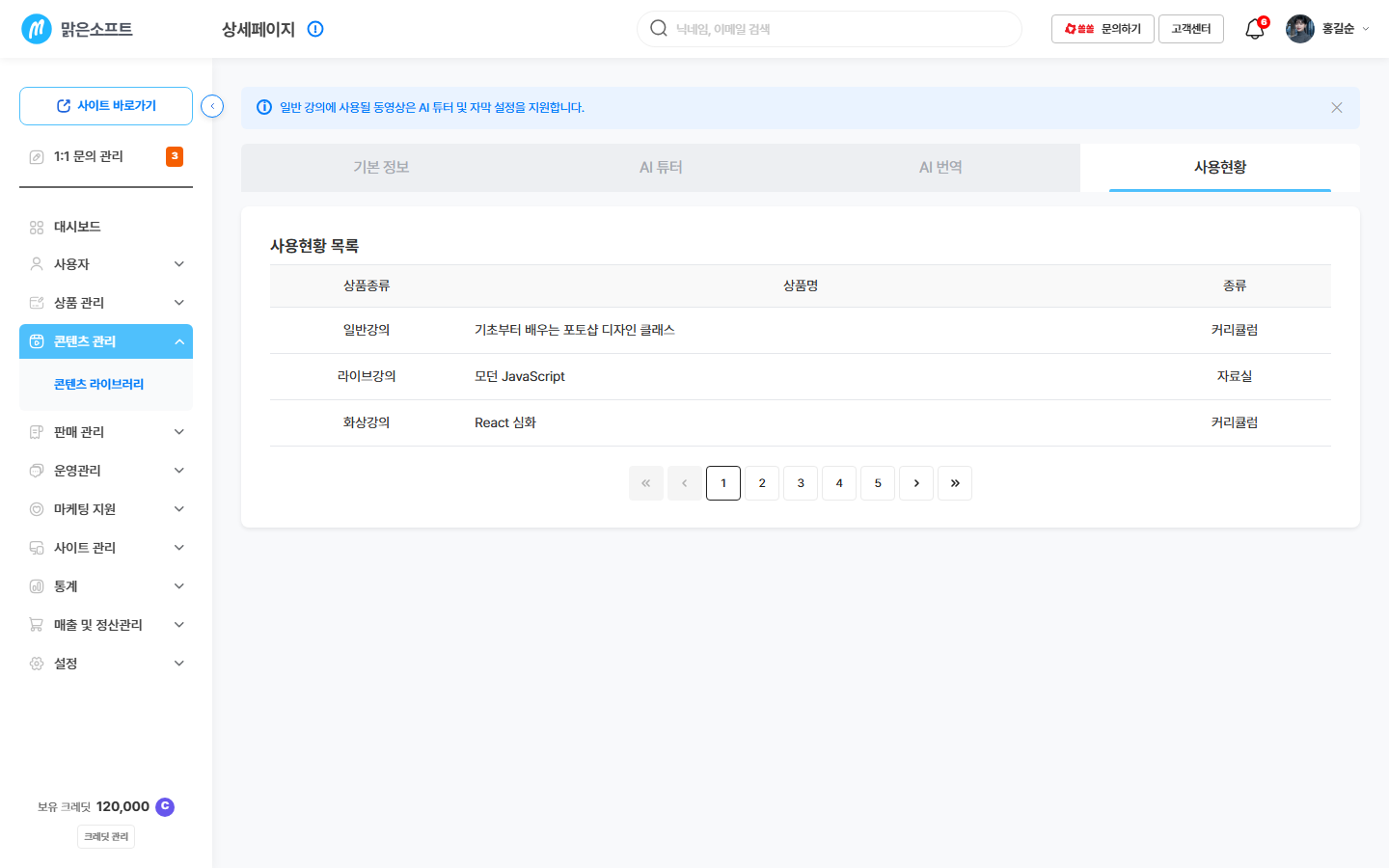Click the first page double arrow
1389x868 pixels.
pyautogui.click(x=646, y=483)
